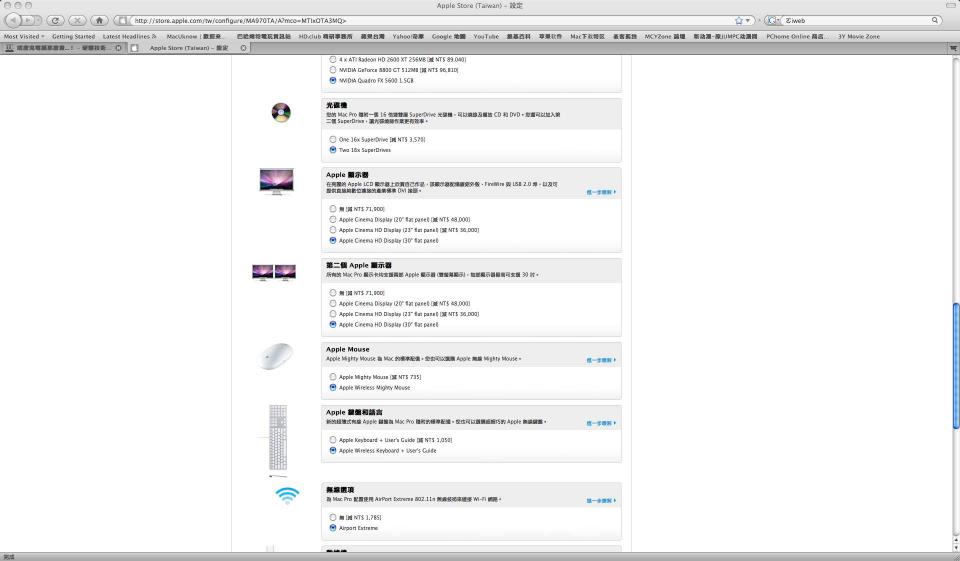960x561 pixels.
Task: Switch to Apple Store (Taiwan) tab
Action: [x=189, y=48]
